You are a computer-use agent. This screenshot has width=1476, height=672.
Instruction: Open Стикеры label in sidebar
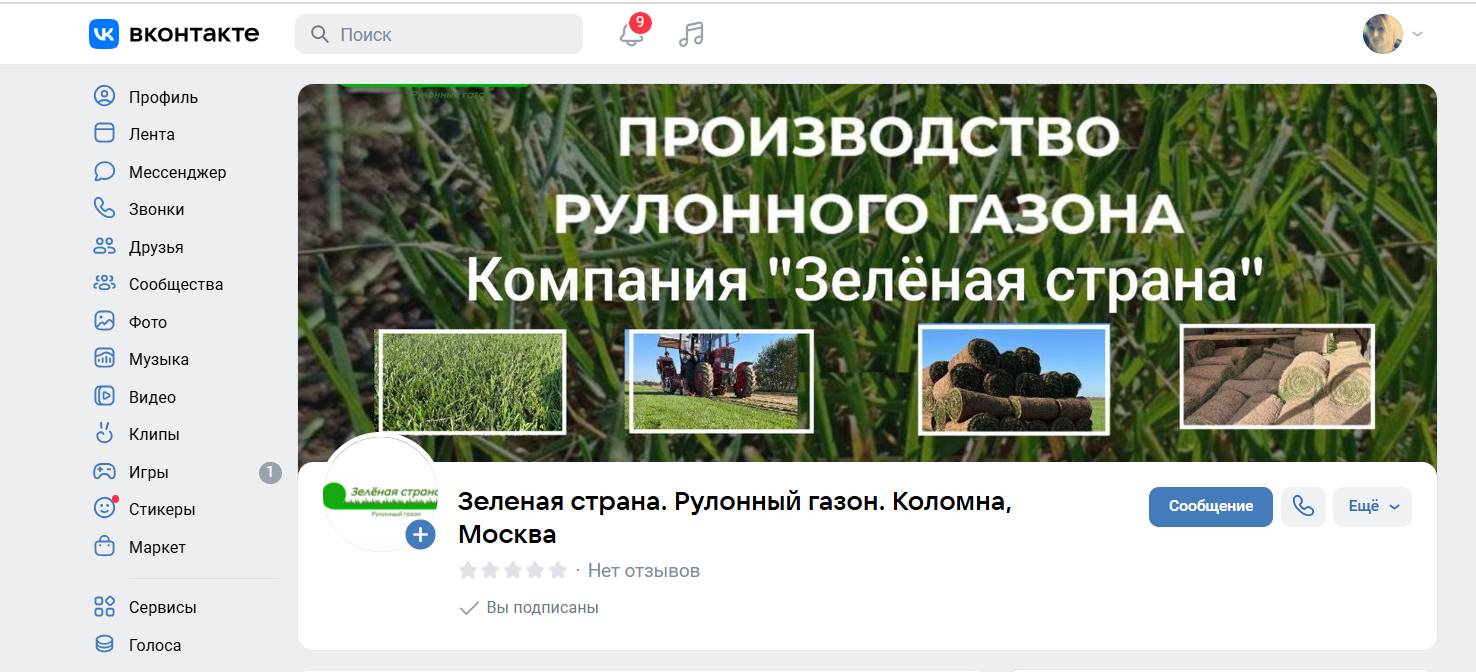click(162, 509)
